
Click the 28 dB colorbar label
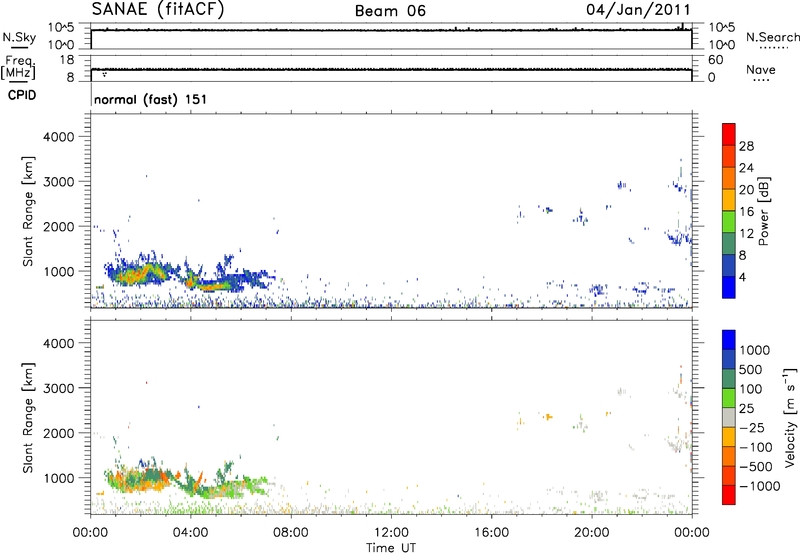click(746, 146)
